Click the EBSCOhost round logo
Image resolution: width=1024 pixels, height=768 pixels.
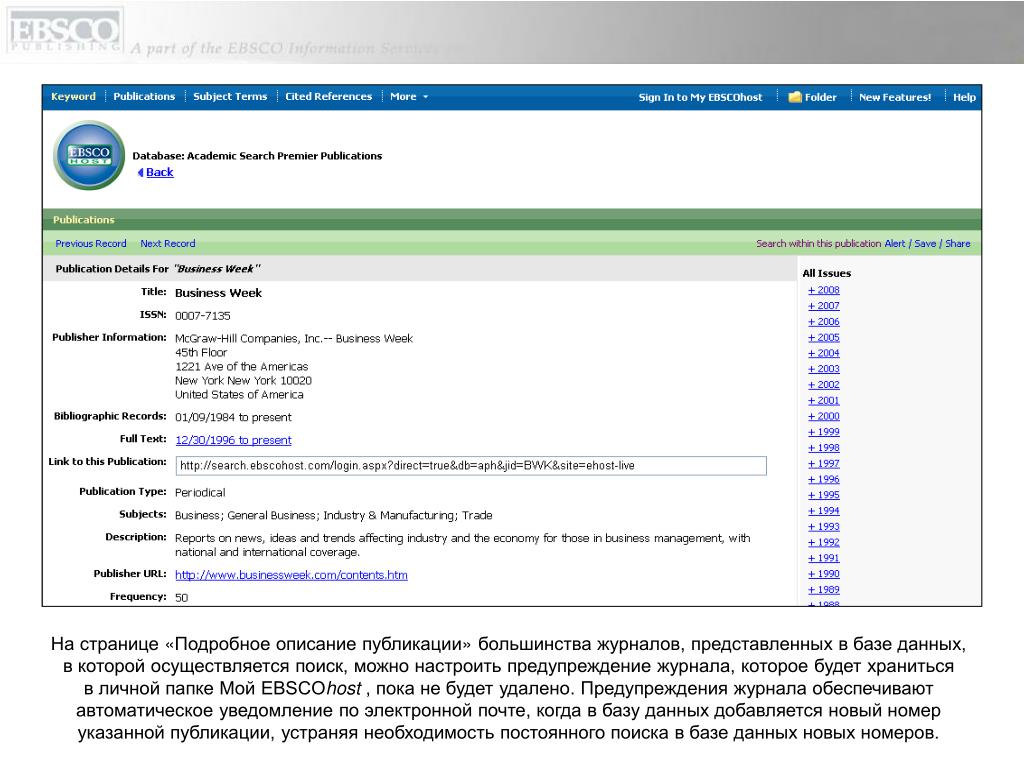pyautogui.click(x=89, y=155)
